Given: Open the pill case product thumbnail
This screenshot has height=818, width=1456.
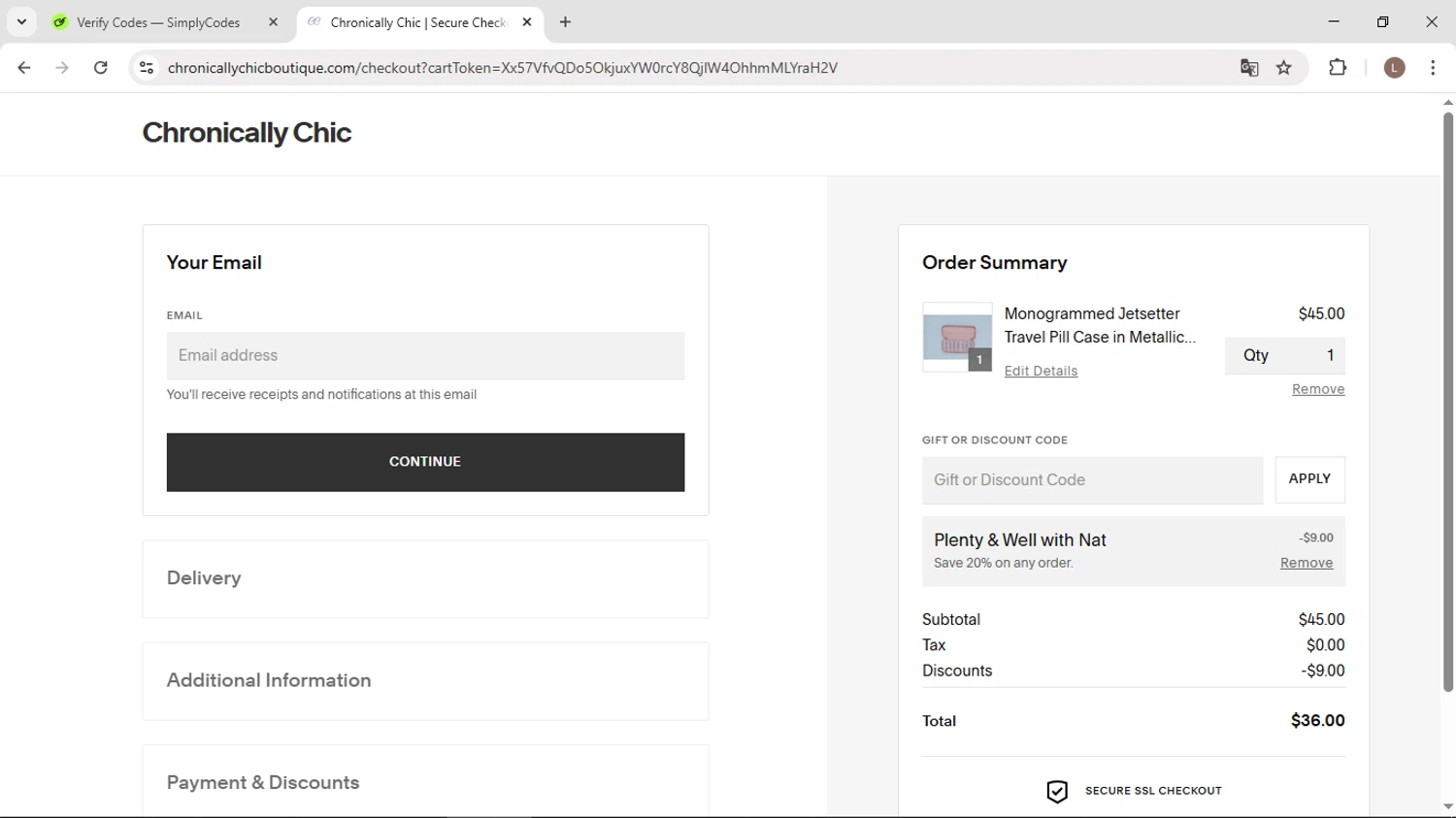Looking at the screenshot, I should (x=957, y=338).
